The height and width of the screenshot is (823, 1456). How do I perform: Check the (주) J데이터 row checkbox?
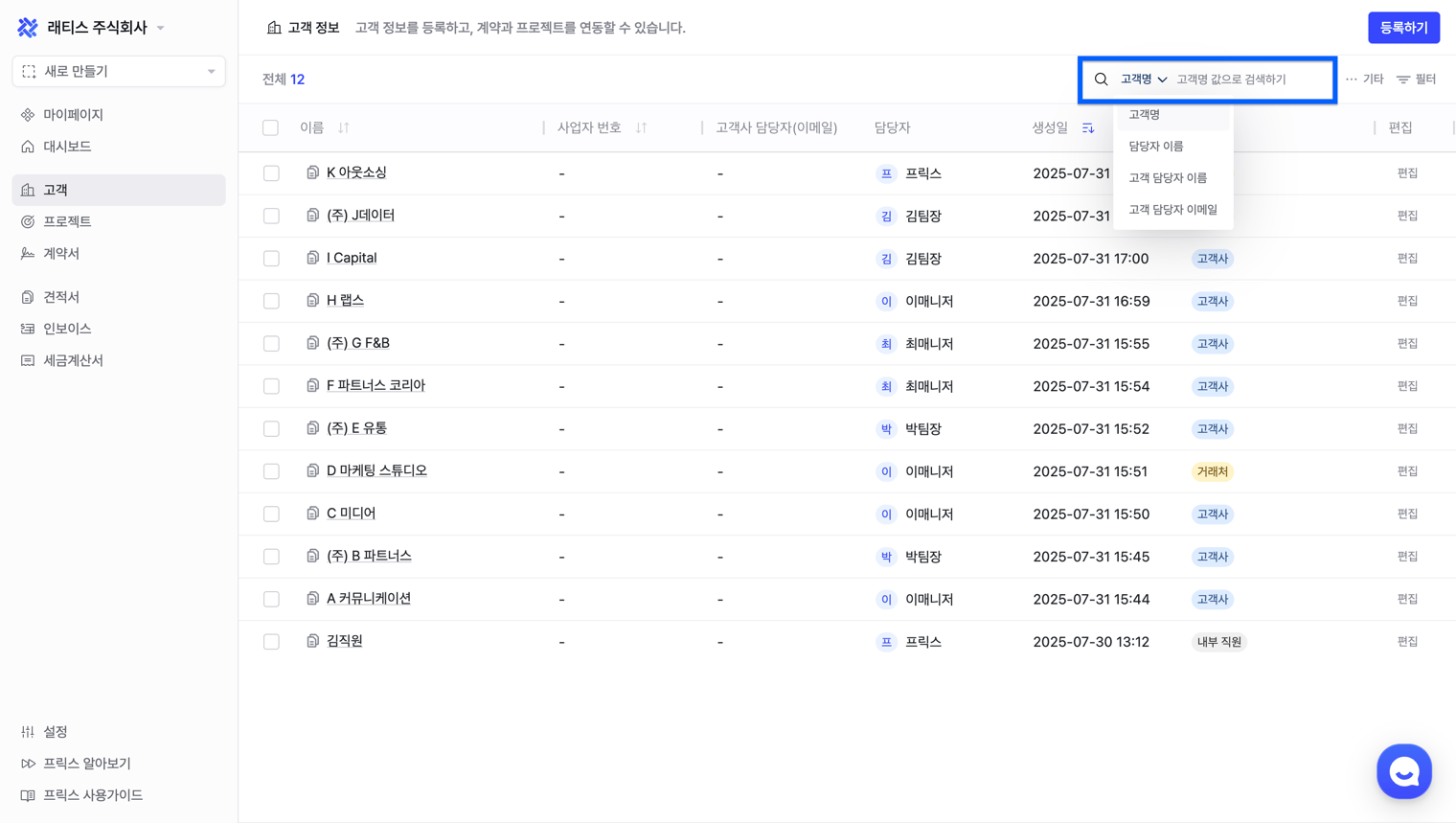coord(271,217)
